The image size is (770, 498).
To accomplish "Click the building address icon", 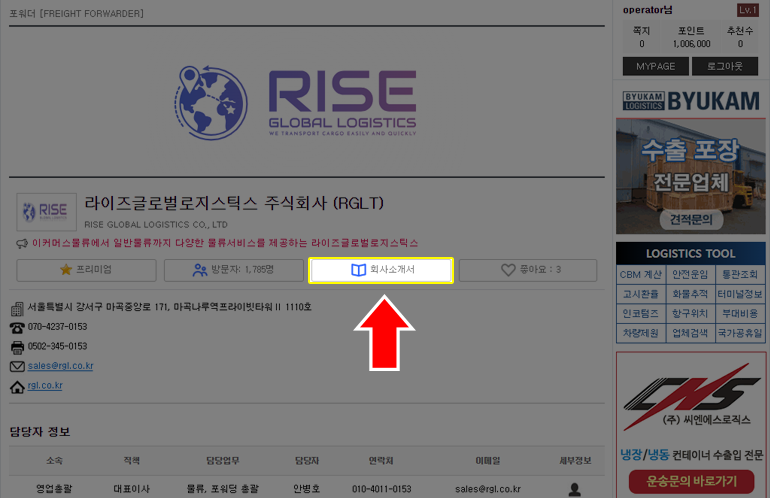I will point(17,308).
